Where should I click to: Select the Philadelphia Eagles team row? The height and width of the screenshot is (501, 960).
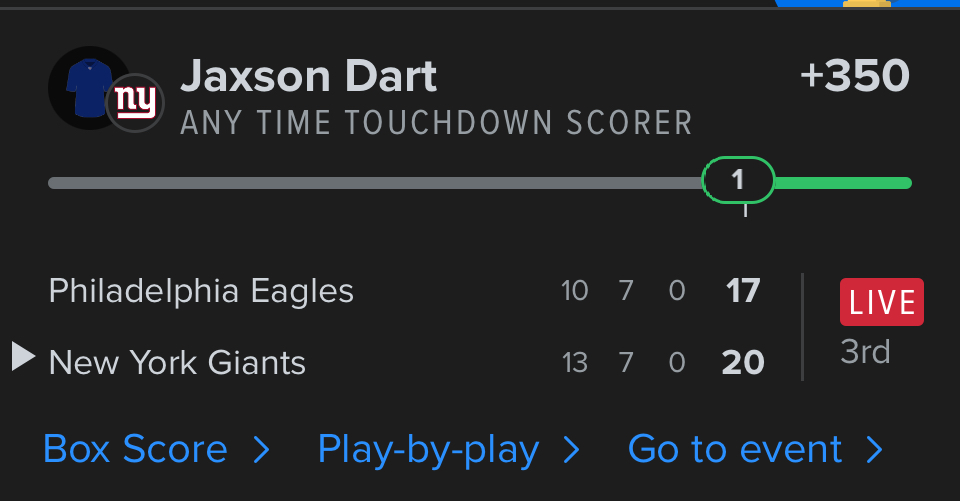[201, 291]
